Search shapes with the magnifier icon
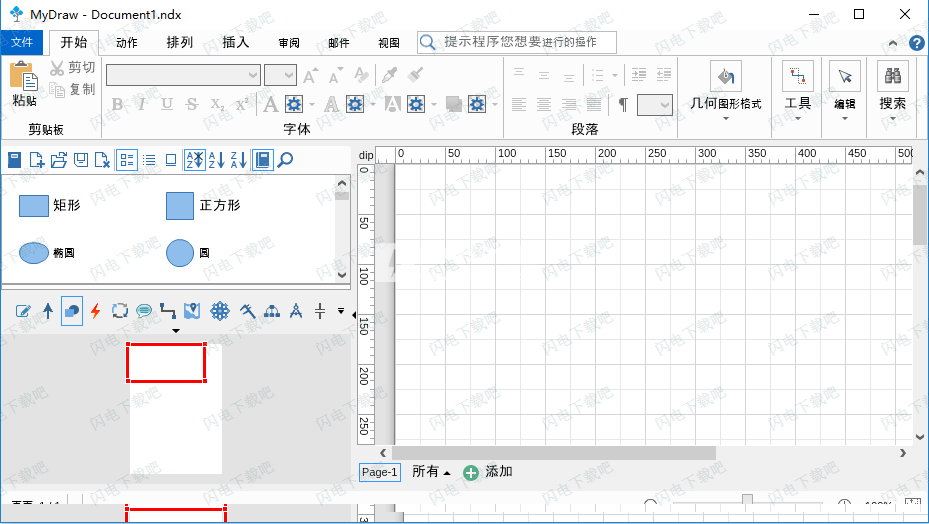 285,160
